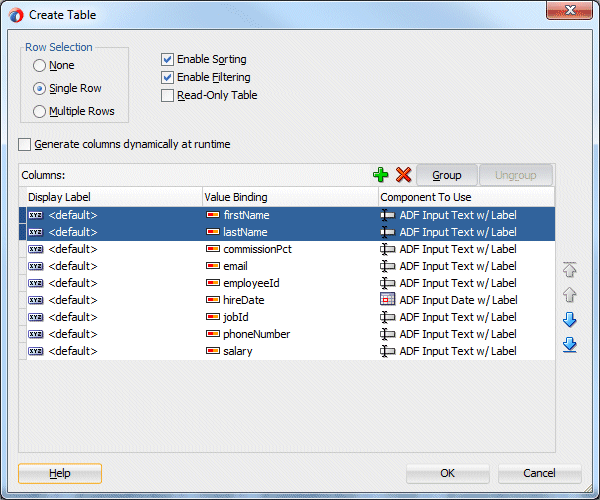Toggle Enable Filtering checkbox
The image size is (600, 500).
coord(167,77)
